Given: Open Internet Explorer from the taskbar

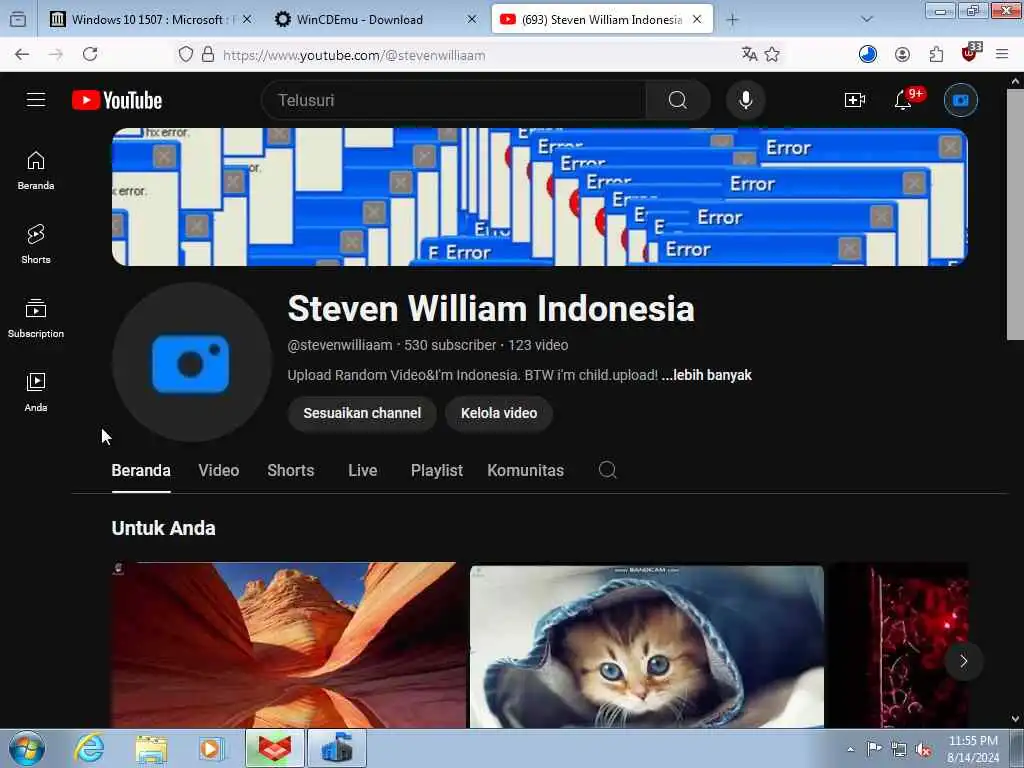Looking at the screenshot, I should pyautogui.click(x=89, y=748).
